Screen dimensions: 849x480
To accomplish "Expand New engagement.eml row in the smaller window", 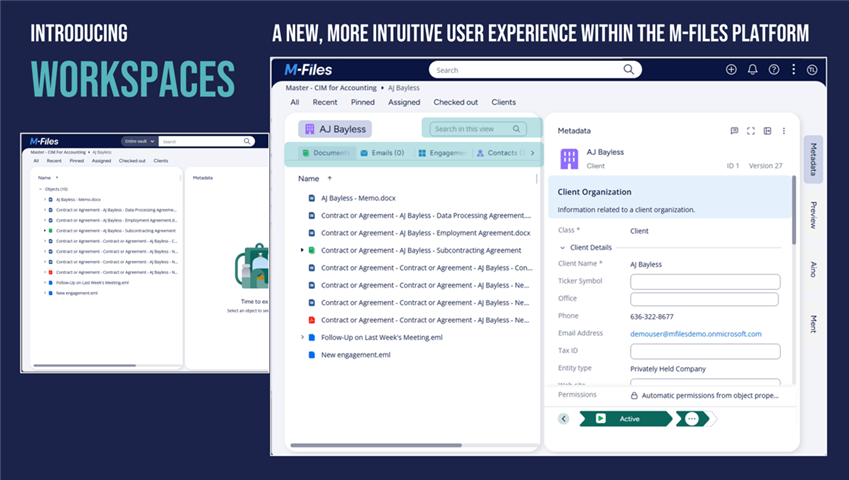I will (x=45, y=293).
